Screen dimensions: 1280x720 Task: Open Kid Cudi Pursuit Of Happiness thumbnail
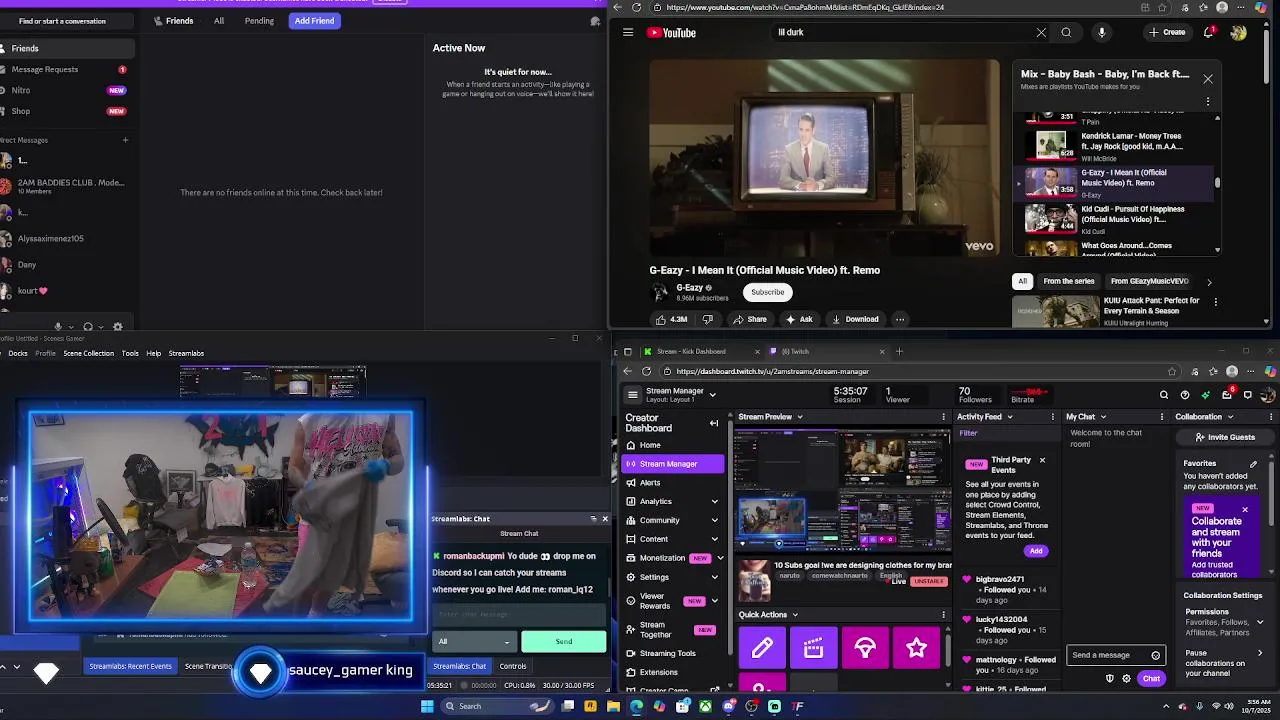[1050, 218]
